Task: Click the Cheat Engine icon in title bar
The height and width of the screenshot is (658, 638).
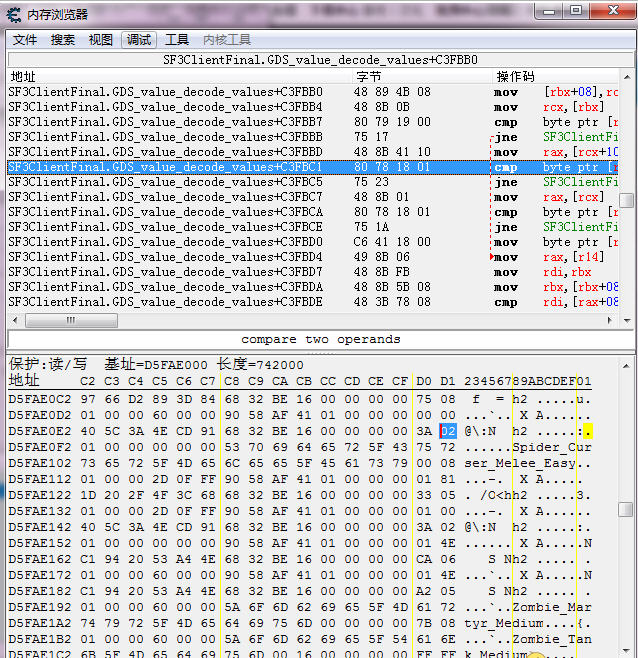Action: click(14, 15)
